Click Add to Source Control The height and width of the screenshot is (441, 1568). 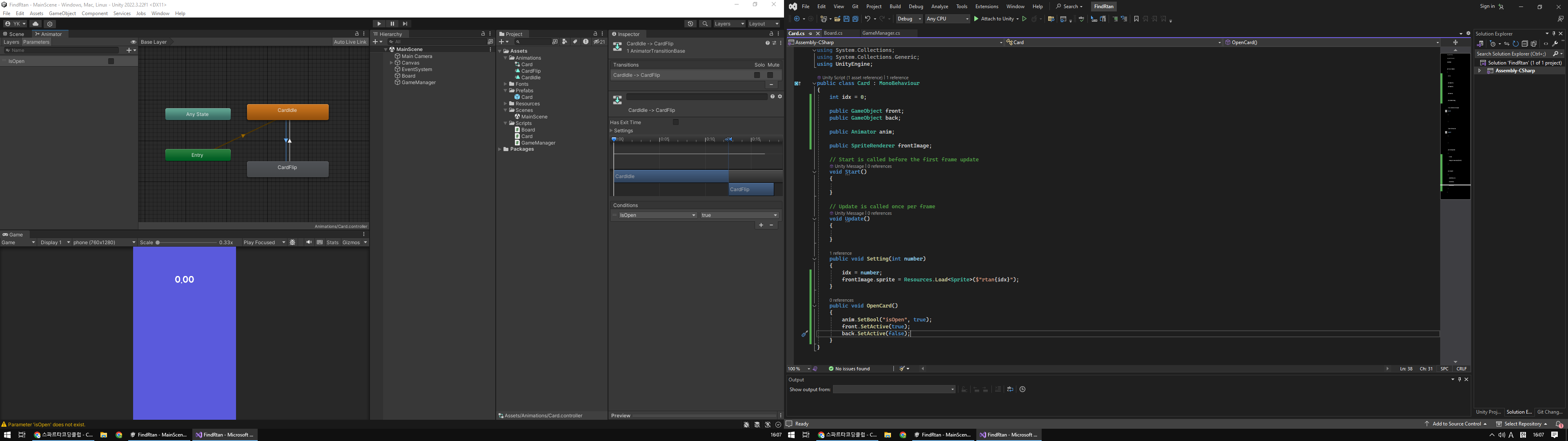tap(1455, 424)
